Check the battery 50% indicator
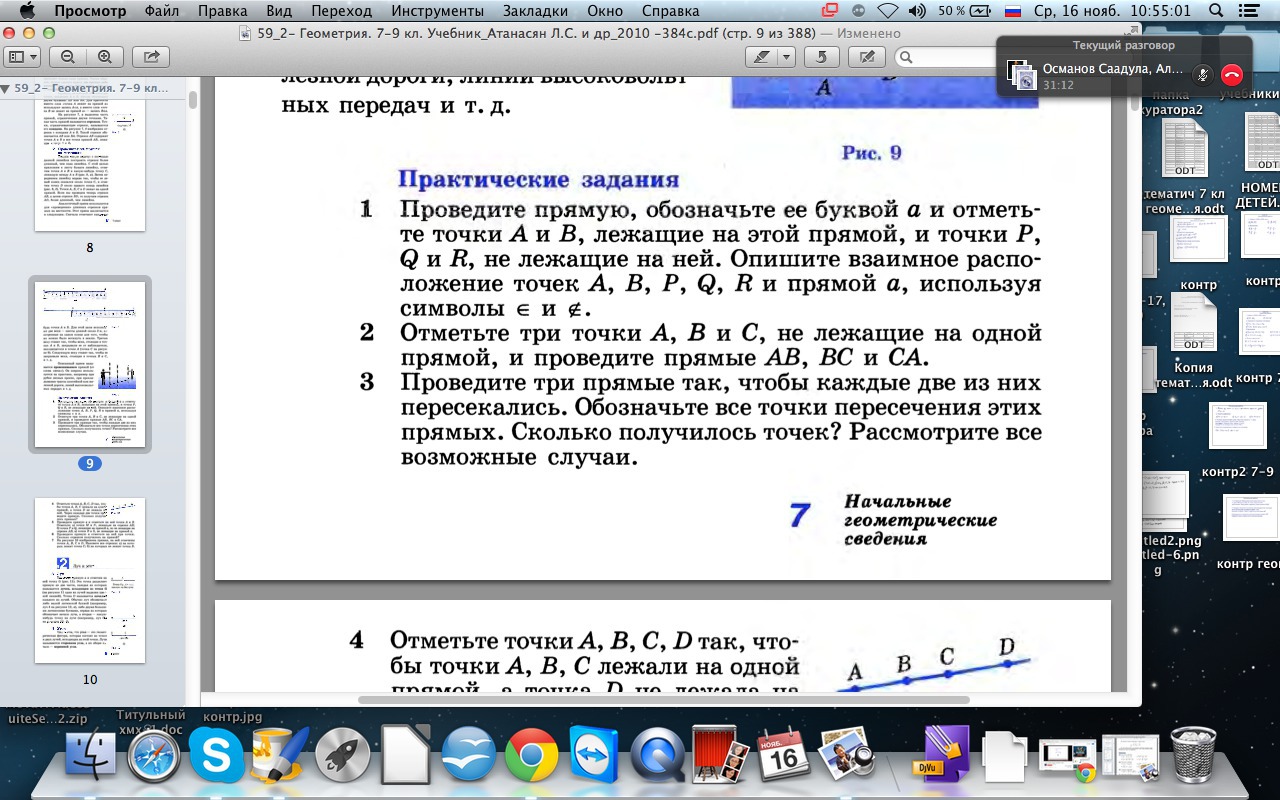Viewport: 1280px width, 800px height. (x=964, y=11)
